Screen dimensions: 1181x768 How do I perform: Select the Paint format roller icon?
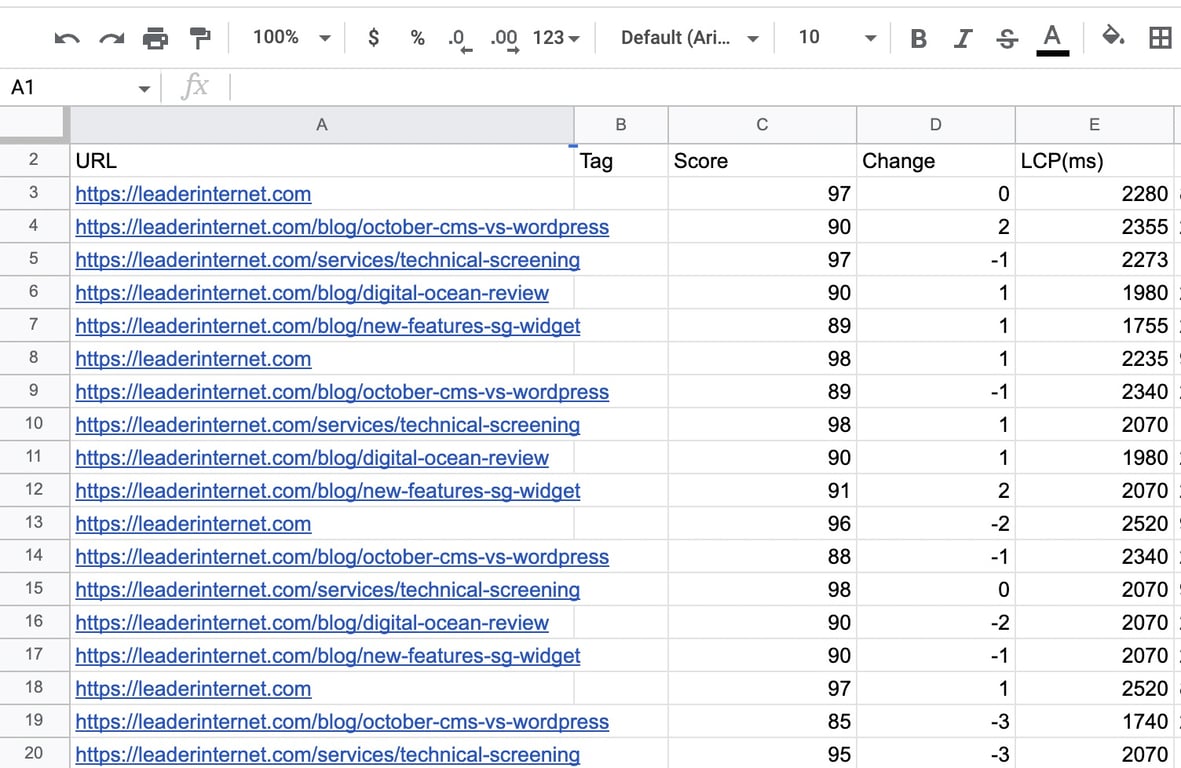(x=201, y=38)
